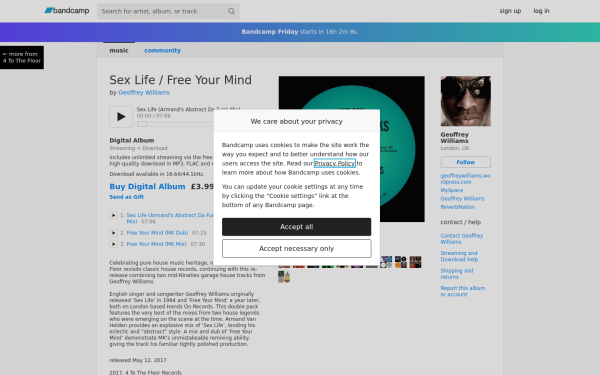Click the 'Sex Life / Free Your Mind' album title

(x=181, y=80)
